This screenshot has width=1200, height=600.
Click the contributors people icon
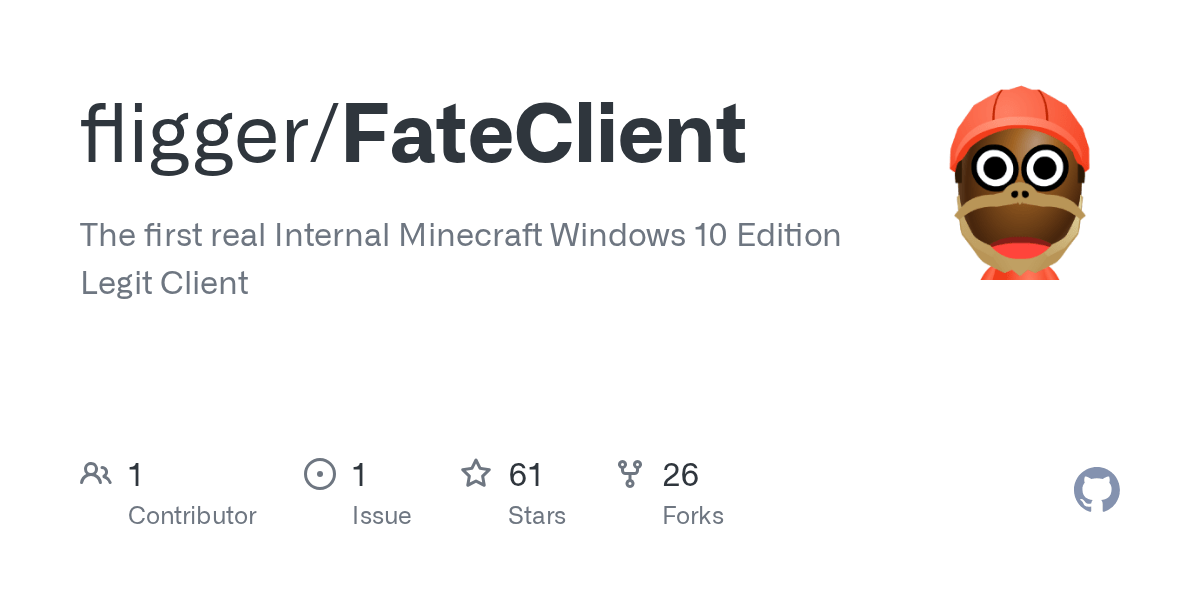(x=96, y=474)
